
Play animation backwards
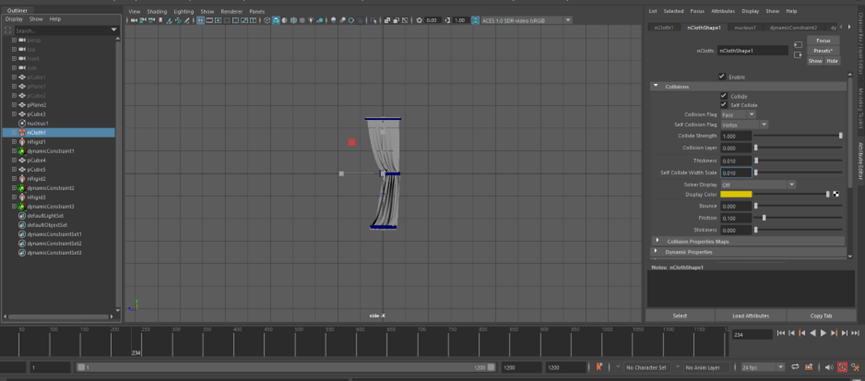[813, 333]
